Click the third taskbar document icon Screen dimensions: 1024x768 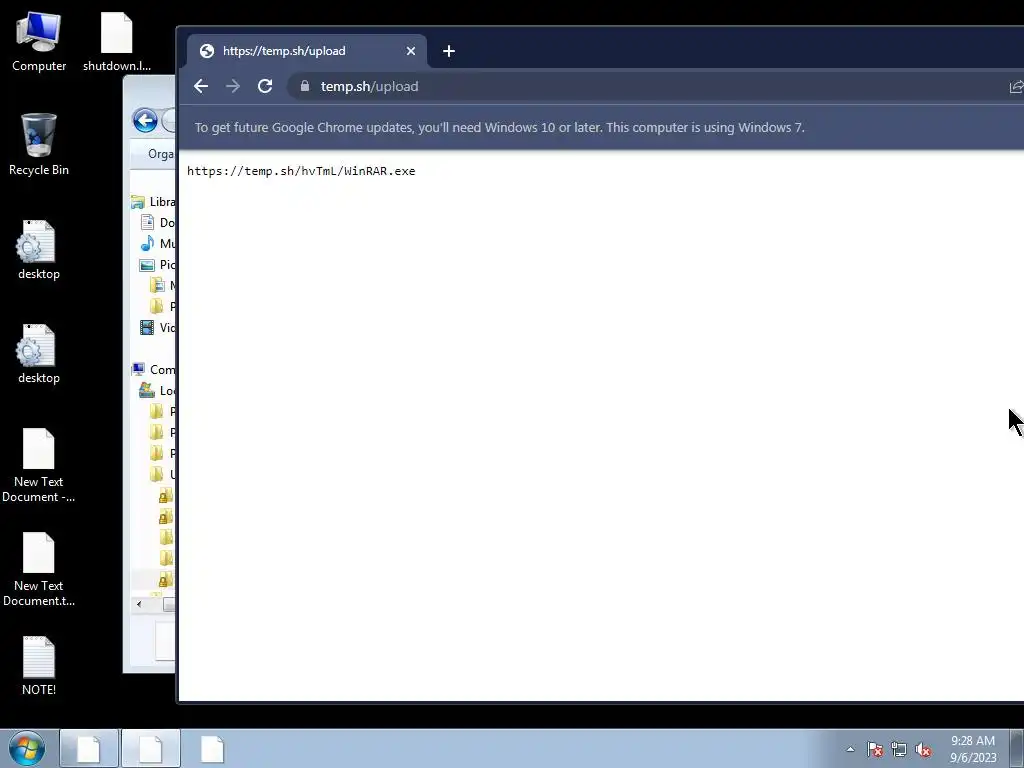(212, 748)
